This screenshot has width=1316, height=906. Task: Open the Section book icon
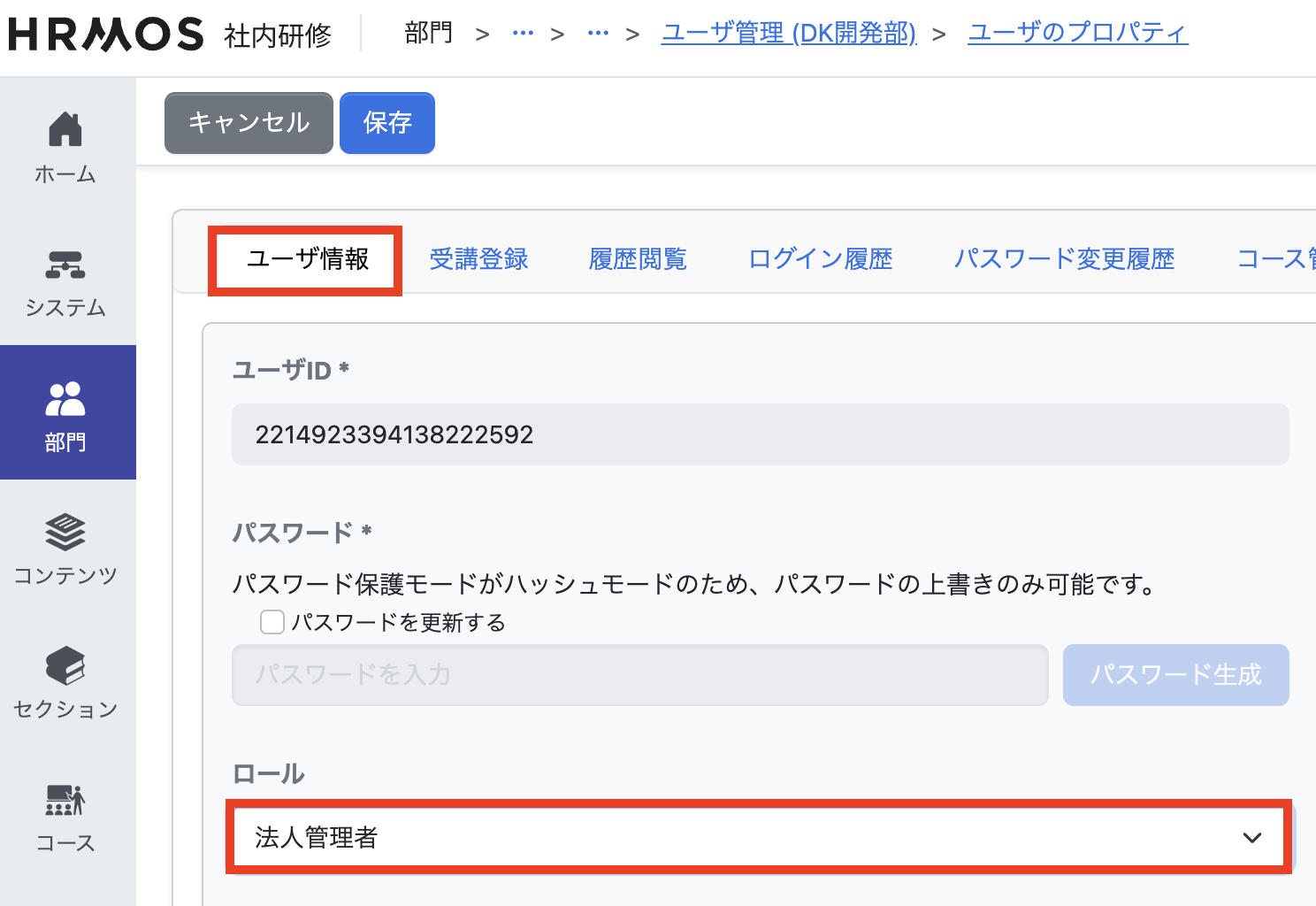(x=65, y=666)
